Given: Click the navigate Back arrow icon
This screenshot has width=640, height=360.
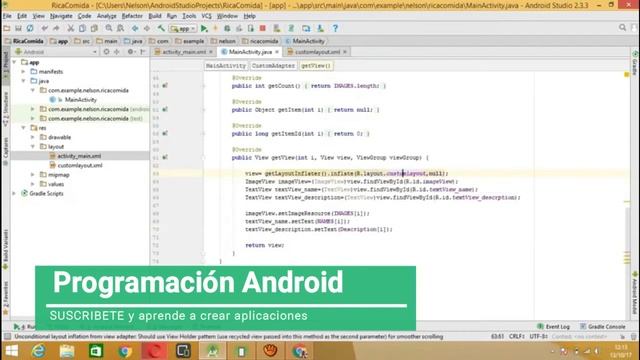Looking at the screenshot, I should [135, 28].
